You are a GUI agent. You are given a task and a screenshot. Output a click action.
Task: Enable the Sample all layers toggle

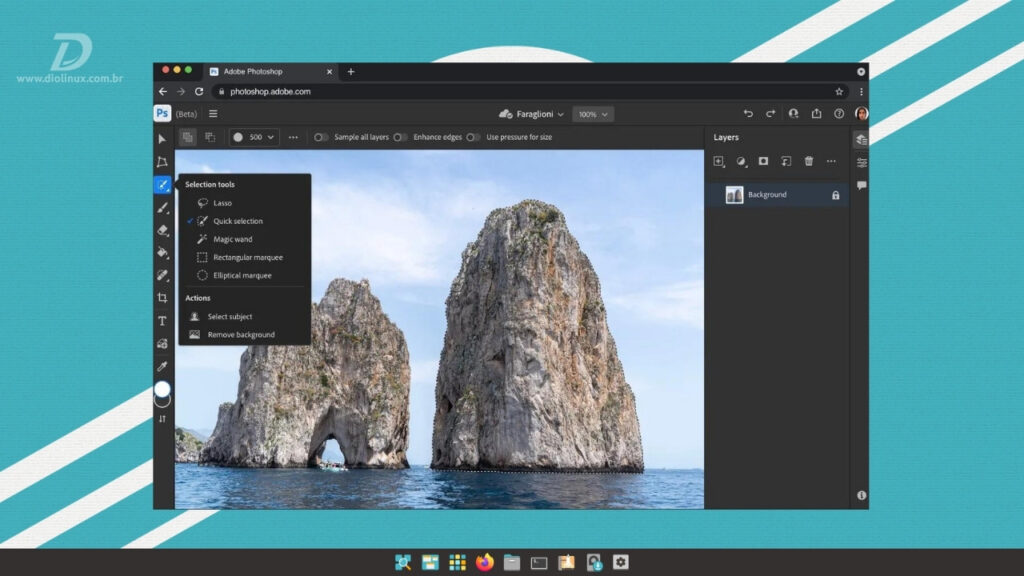pos(318,137)
